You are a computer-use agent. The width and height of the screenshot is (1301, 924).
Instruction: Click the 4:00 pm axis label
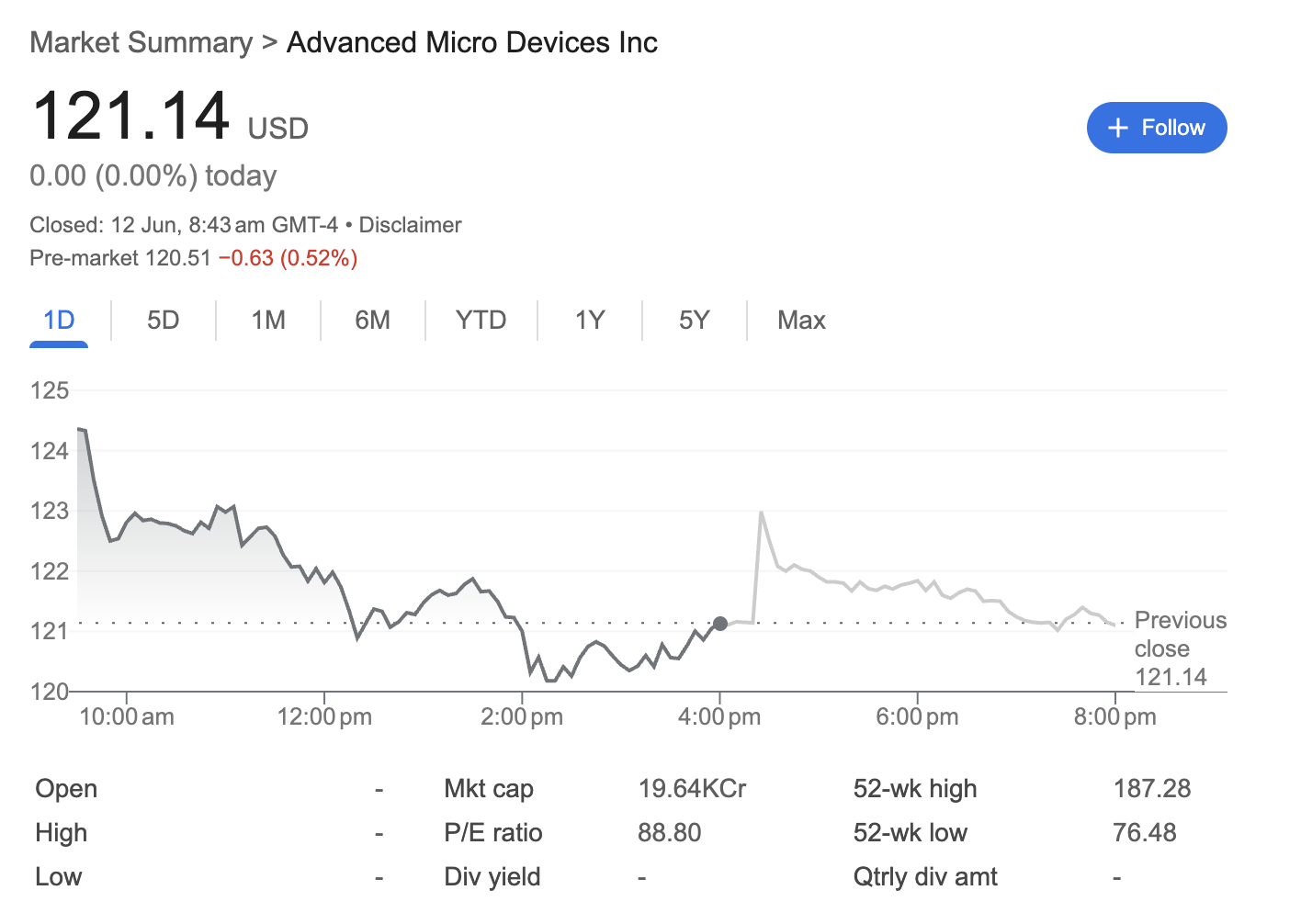719,717
